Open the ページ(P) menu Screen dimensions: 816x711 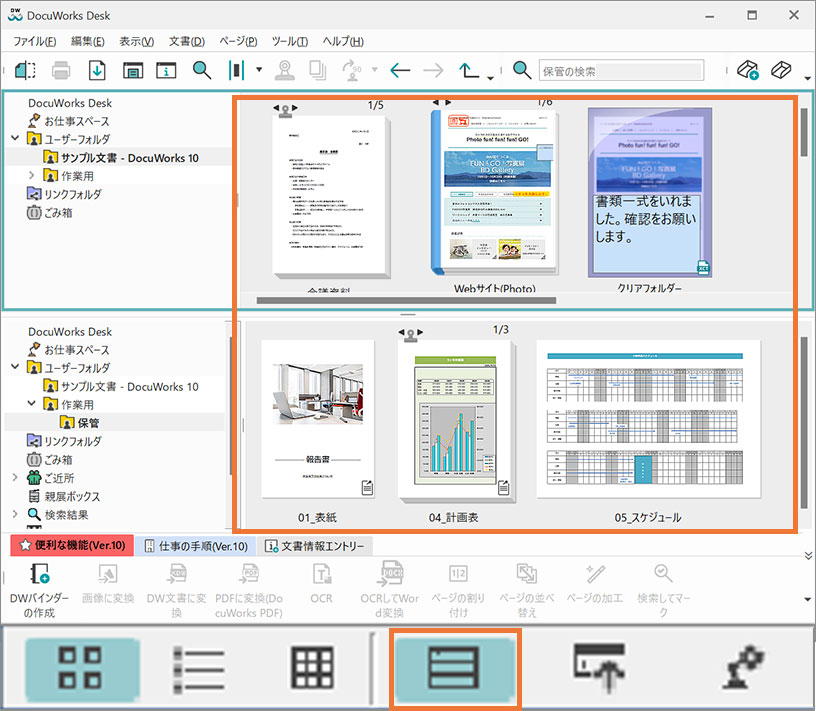point(238,41)
